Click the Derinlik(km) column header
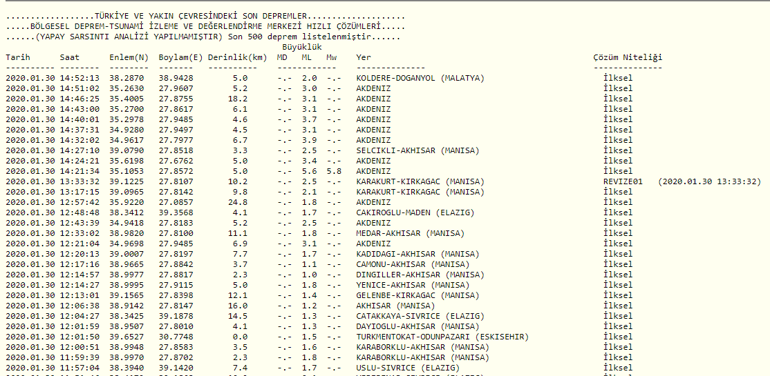 click(x=237, y=57)
